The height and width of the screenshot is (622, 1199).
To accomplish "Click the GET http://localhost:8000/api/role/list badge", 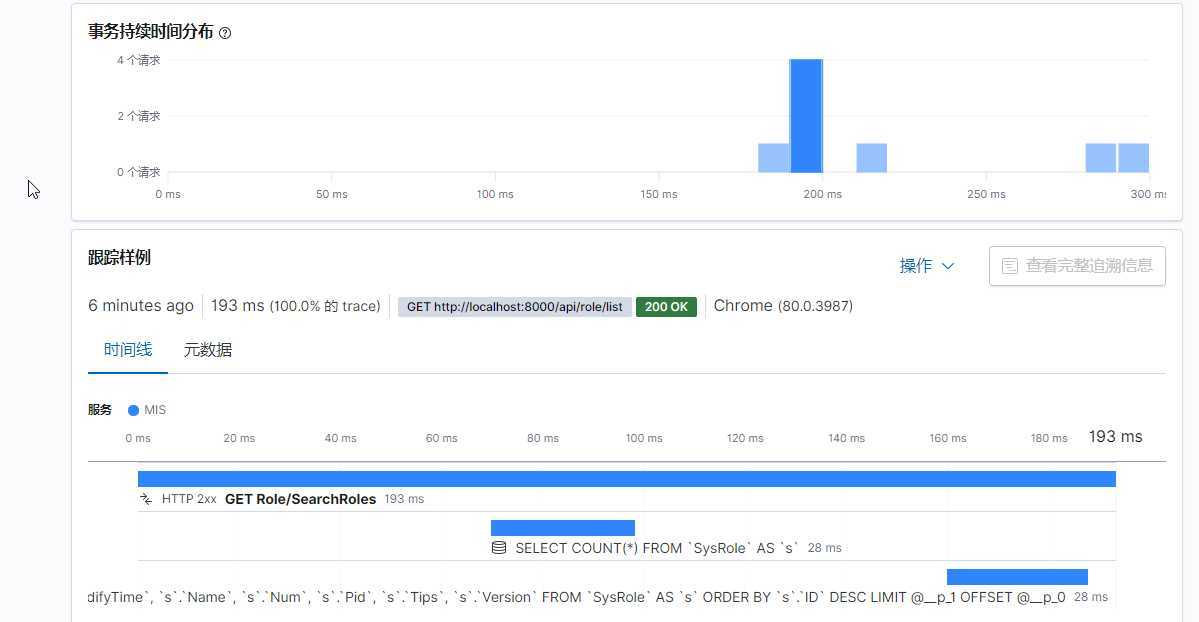I will tap(515, 307).
